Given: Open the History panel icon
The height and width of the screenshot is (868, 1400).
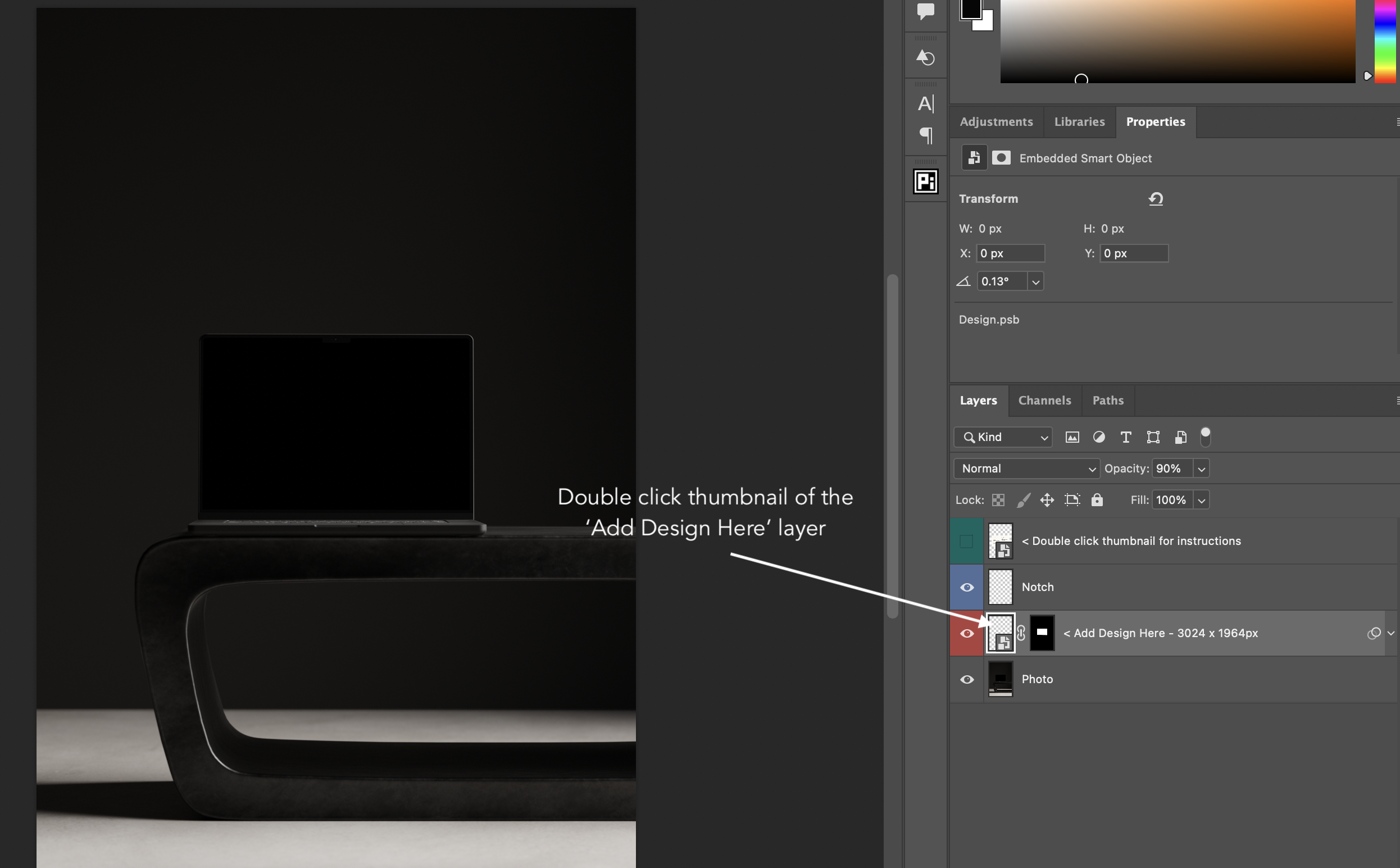Looking at the screenshot, I should click(925, 56).
